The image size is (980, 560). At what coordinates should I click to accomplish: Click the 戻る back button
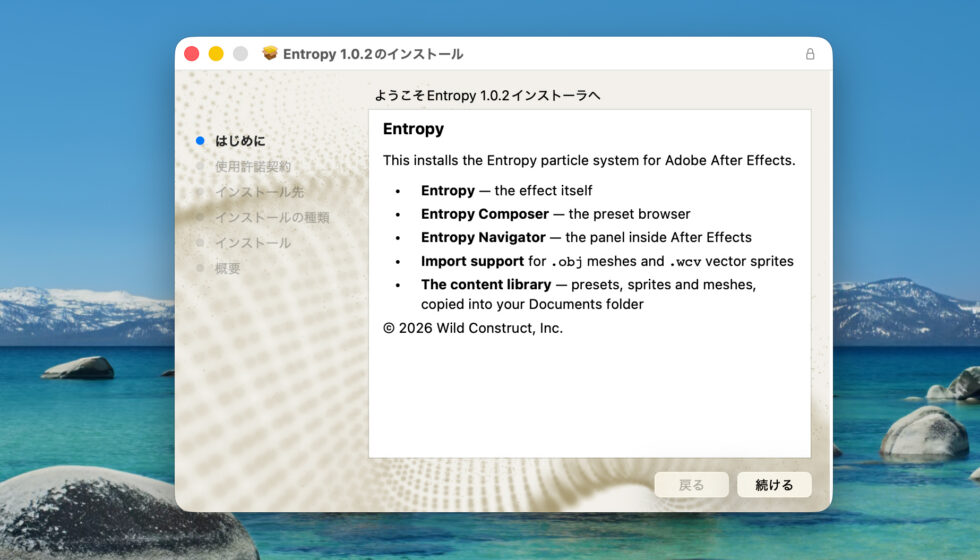point(691,484)
